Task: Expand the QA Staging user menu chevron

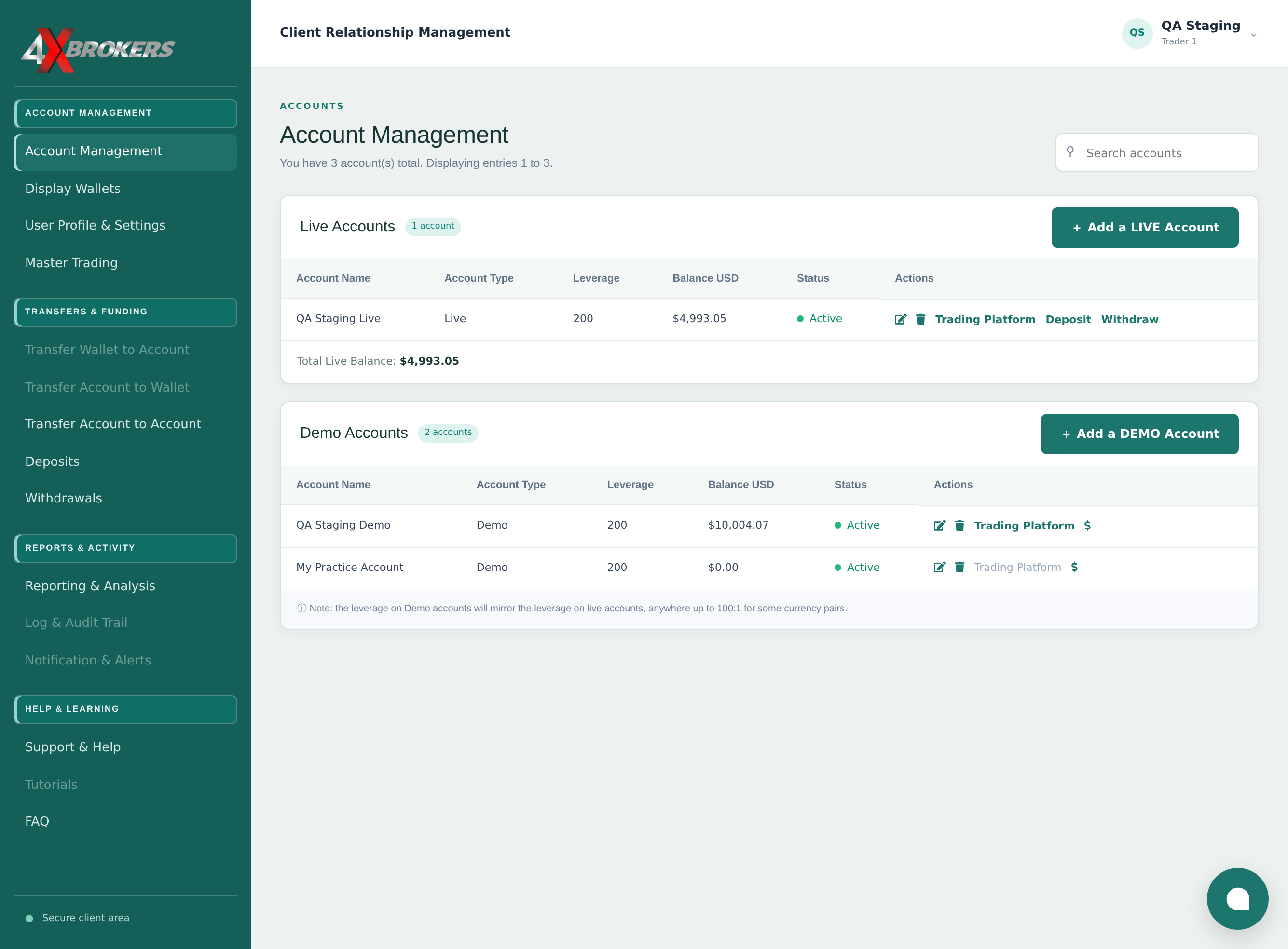Action: coord(1254,35)
